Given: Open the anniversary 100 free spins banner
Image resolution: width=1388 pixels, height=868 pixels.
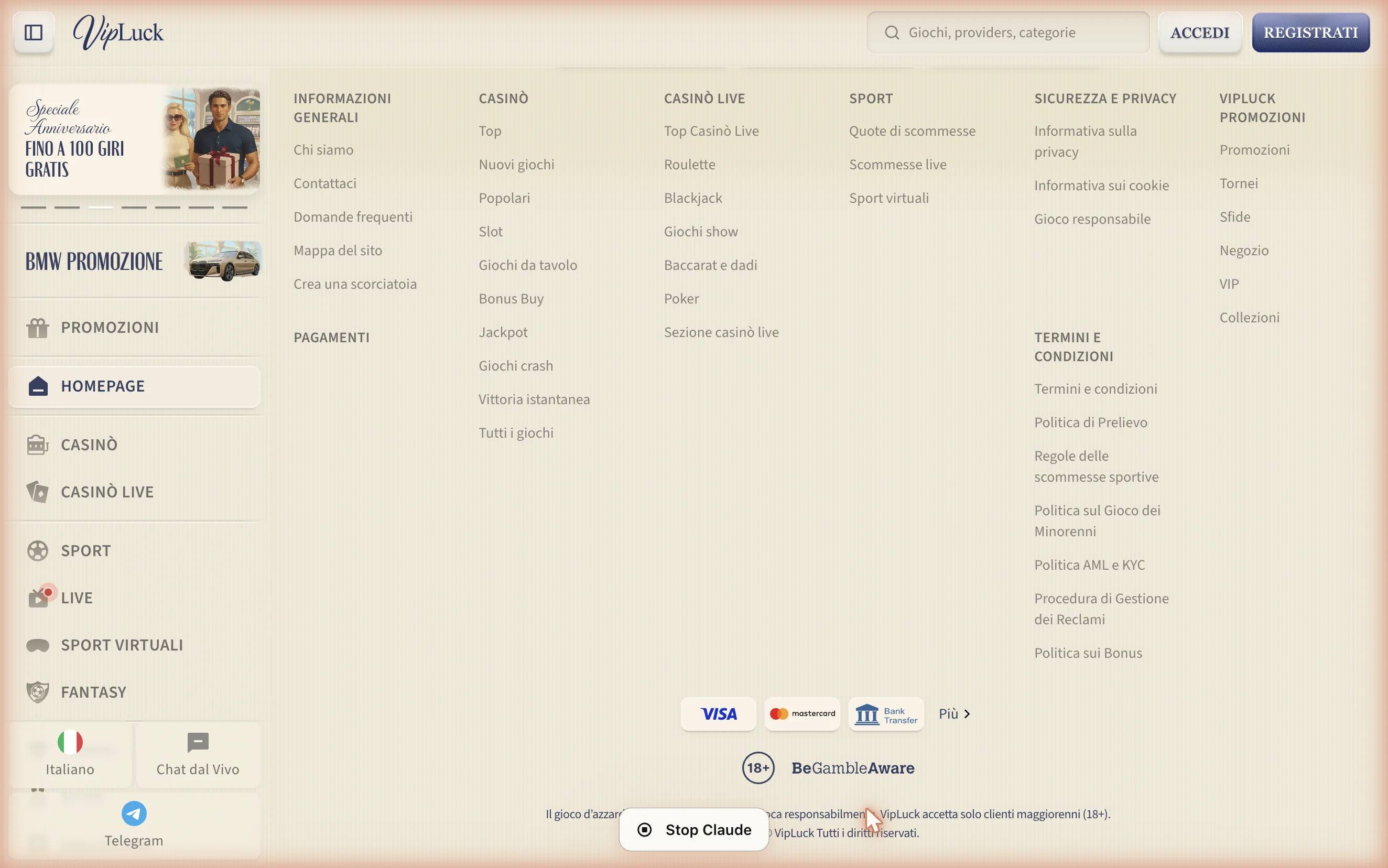Looking at the screenshot, I should (x=135, y=139).
